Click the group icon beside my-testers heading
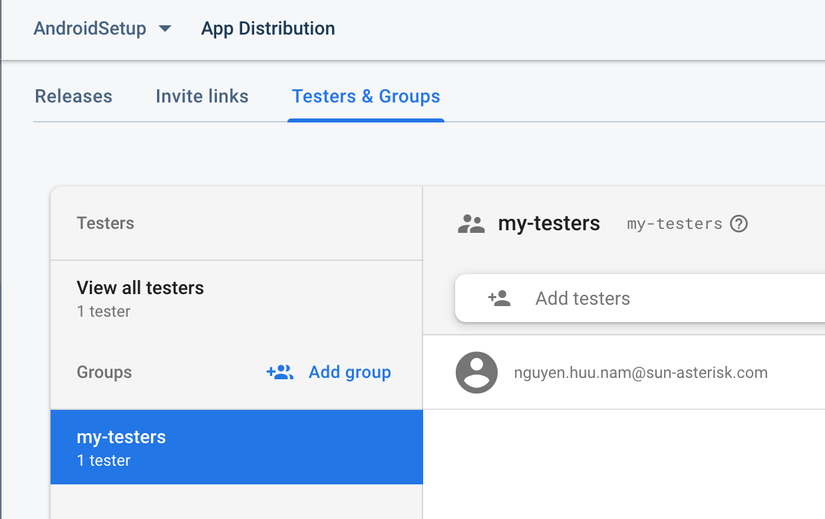This screenshot has height=519, width=825. click(471, 224)
